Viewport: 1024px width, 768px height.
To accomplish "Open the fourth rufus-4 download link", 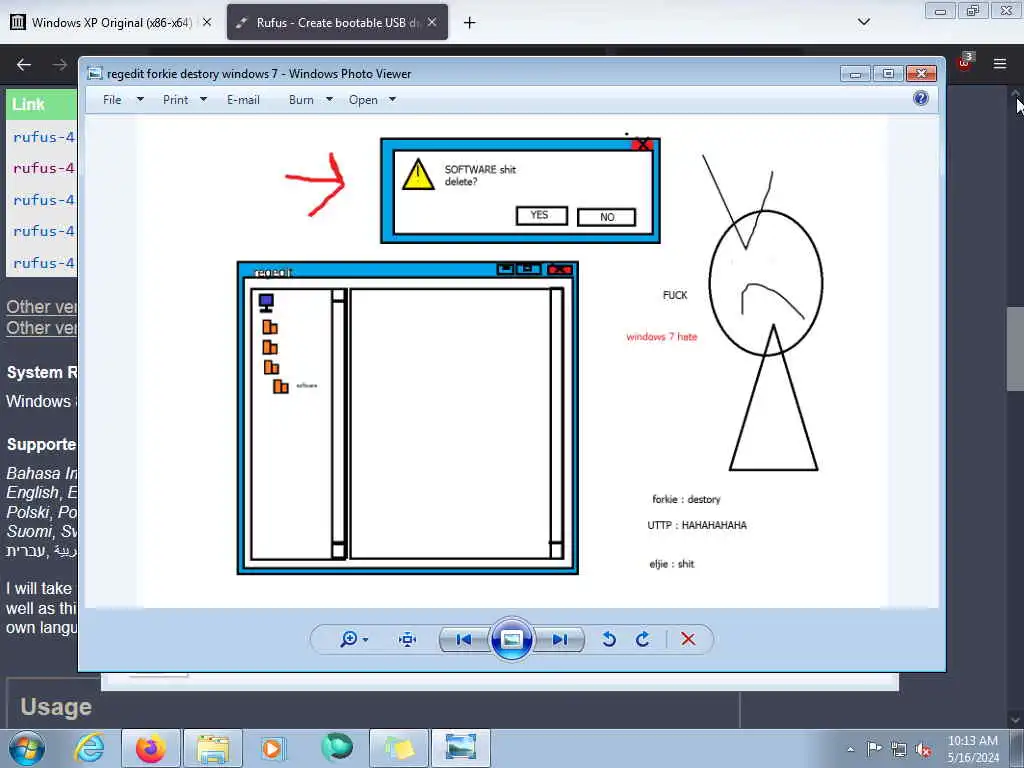I will point(44,231).
